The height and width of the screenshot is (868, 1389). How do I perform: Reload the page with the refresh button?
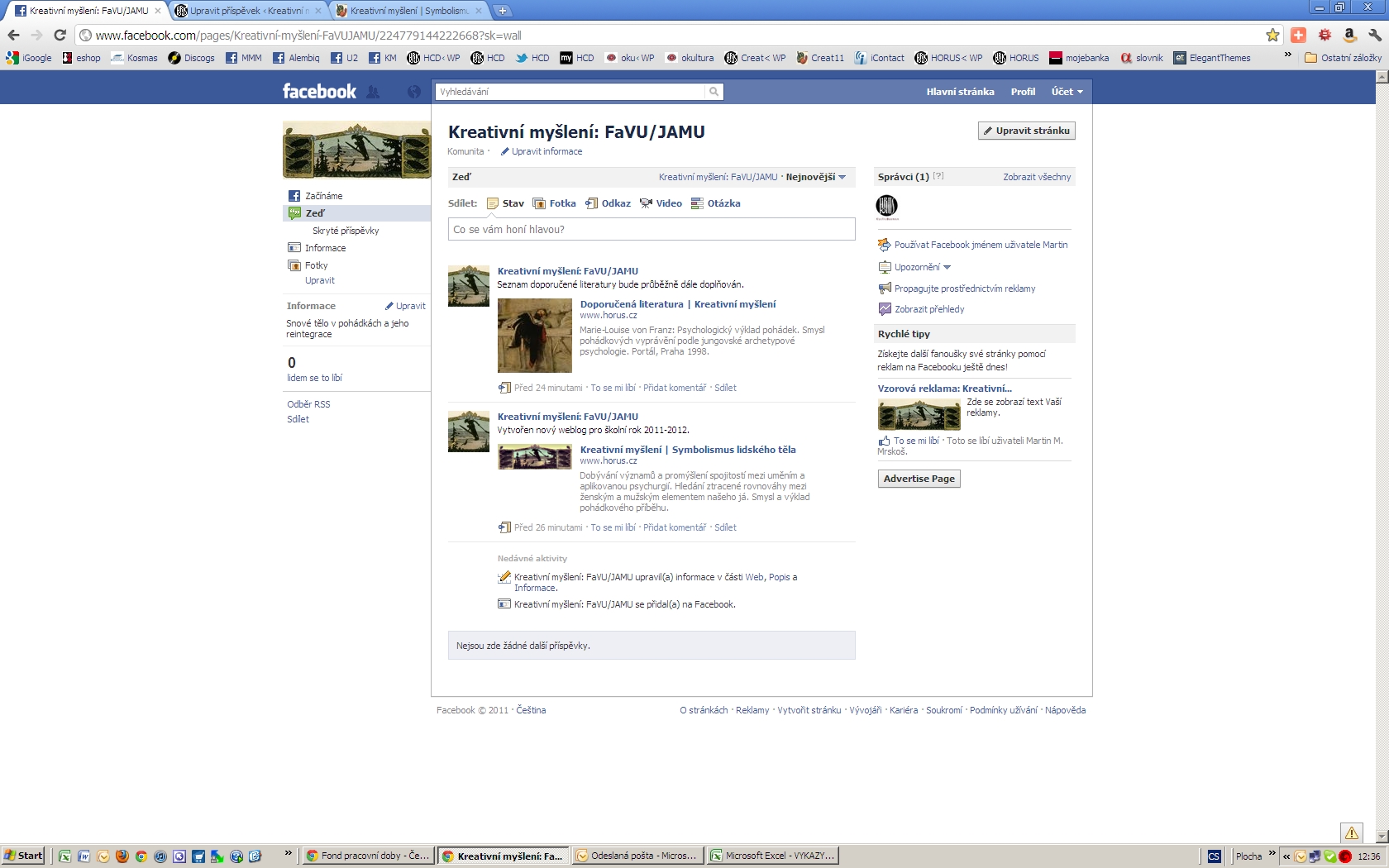click(60, 35)
